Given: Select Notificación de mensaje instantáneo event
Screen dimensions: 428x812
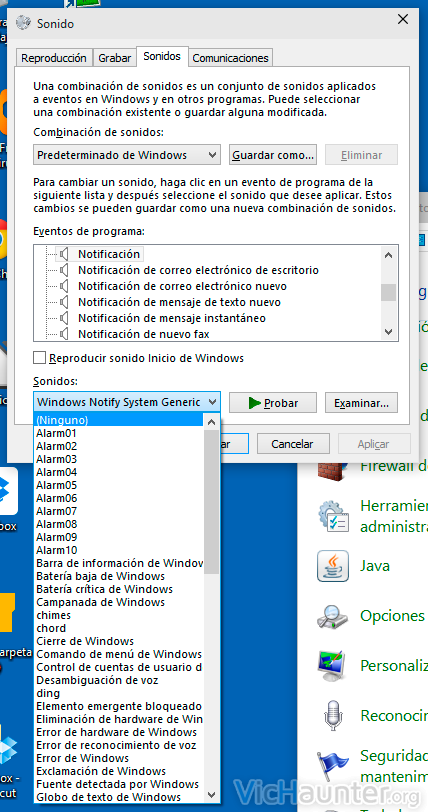Looking at the screenshot, I should tap(172, 318).
